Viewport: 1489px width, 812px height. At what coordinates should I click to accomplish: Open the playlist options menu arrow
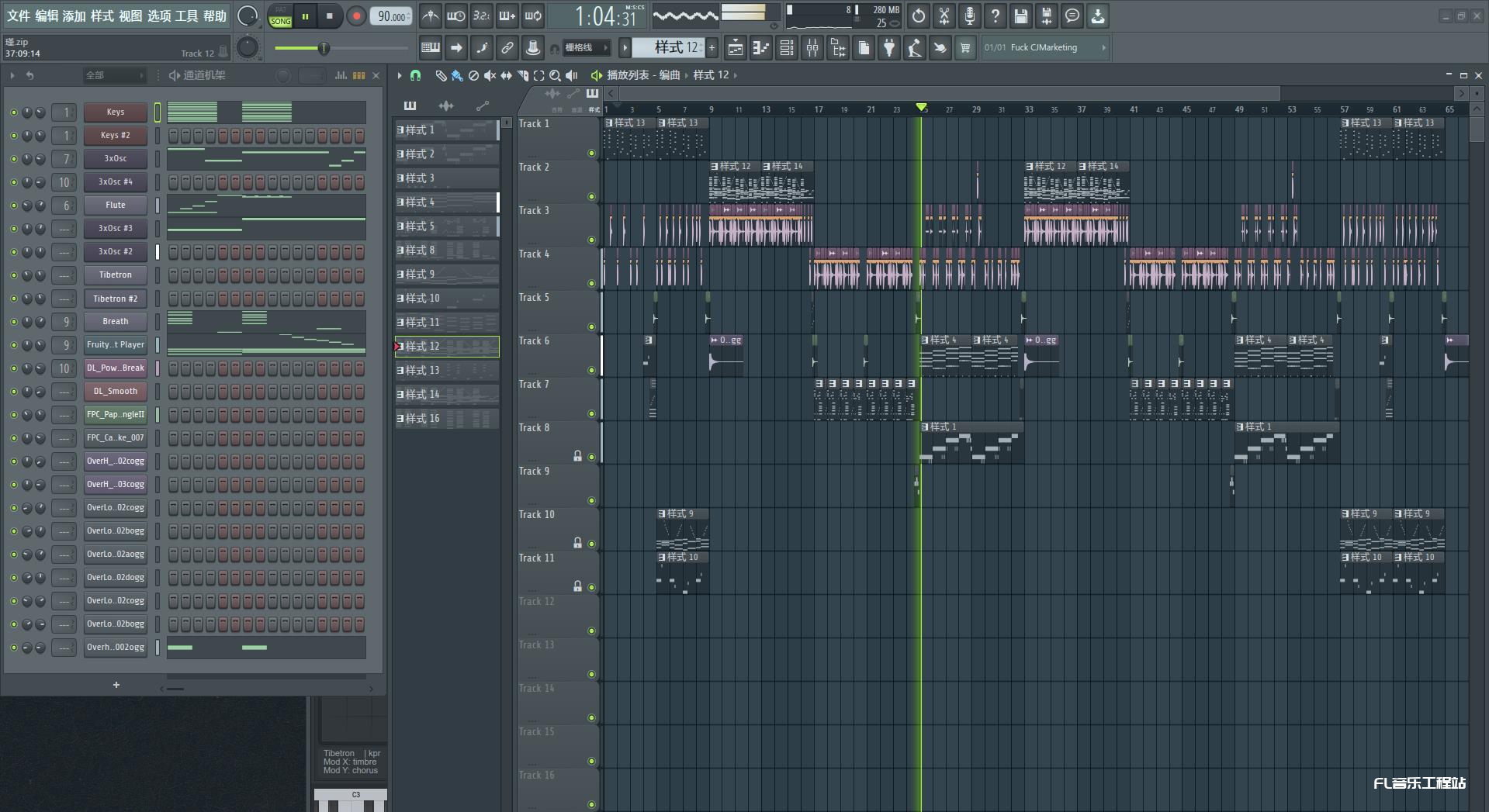pyautogui.click(x=400, y=75)
